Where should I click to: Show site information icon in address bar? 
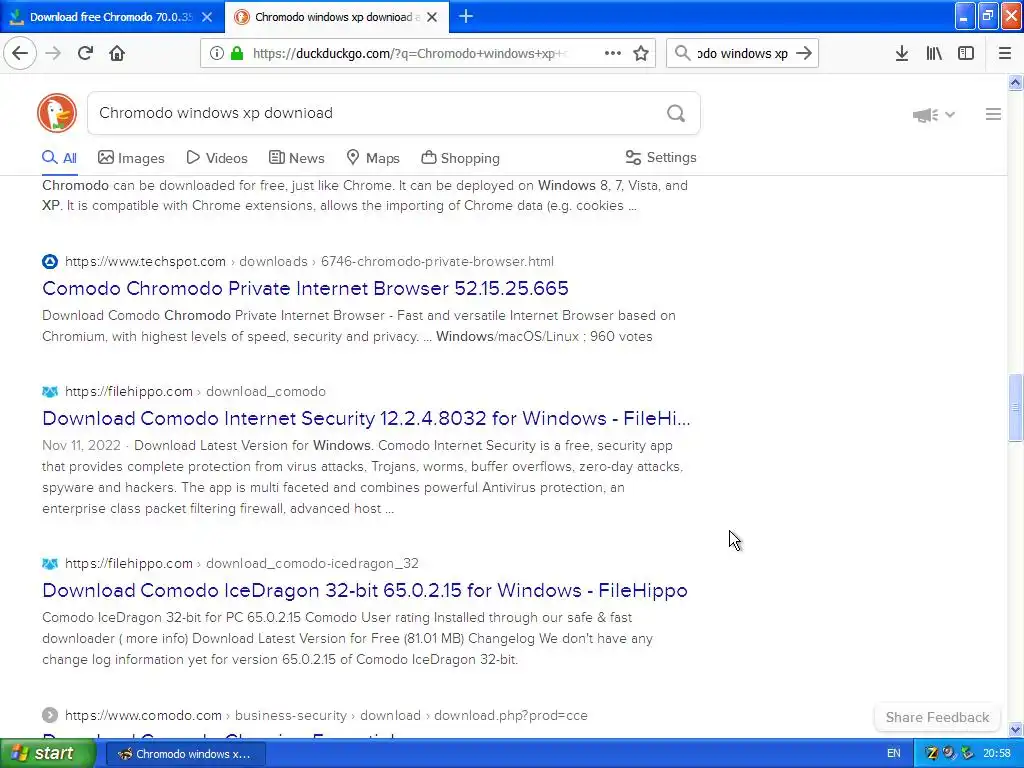217,53
